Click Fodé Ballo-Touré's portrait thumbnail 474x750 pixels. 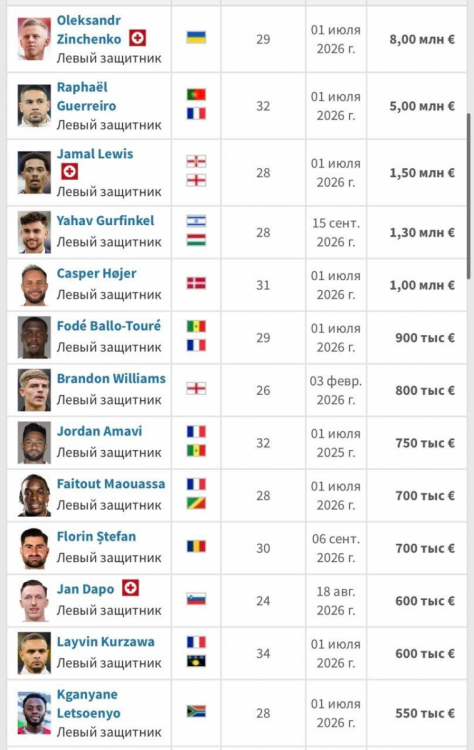coord(34,338)
